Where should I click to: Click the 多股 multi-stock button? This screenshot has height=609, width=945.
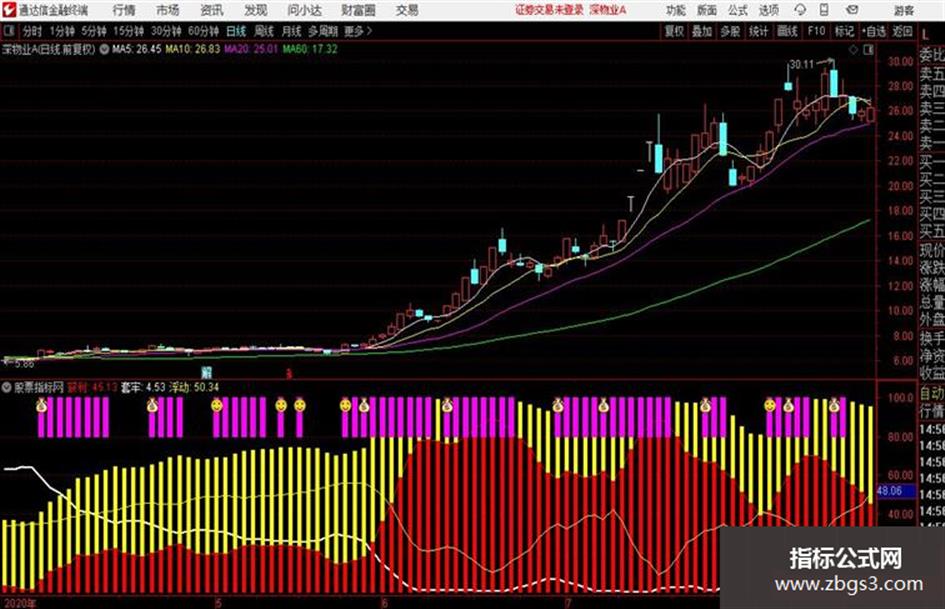730,31
